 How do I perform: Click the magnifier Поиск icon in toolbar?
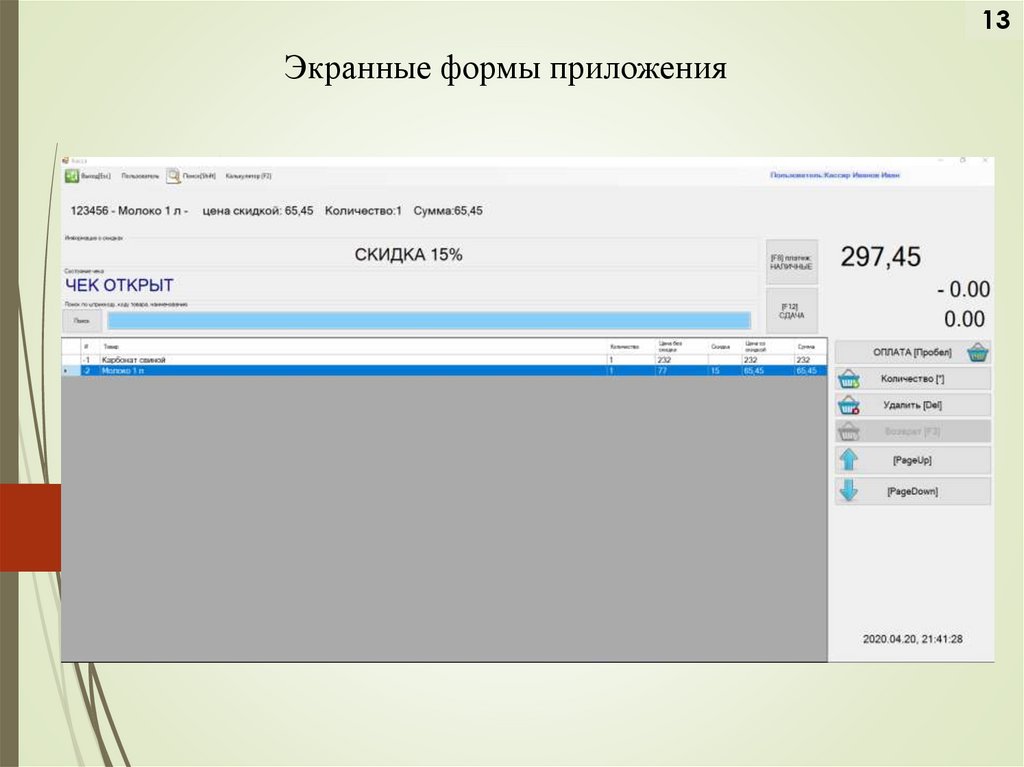click(173, 175)
